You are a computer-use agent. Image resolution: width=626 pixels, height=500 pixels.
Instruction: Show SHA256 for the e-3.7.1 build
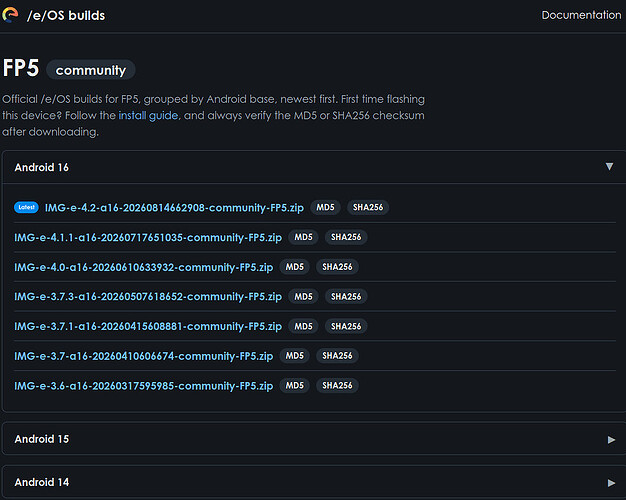tap(346, 326)
